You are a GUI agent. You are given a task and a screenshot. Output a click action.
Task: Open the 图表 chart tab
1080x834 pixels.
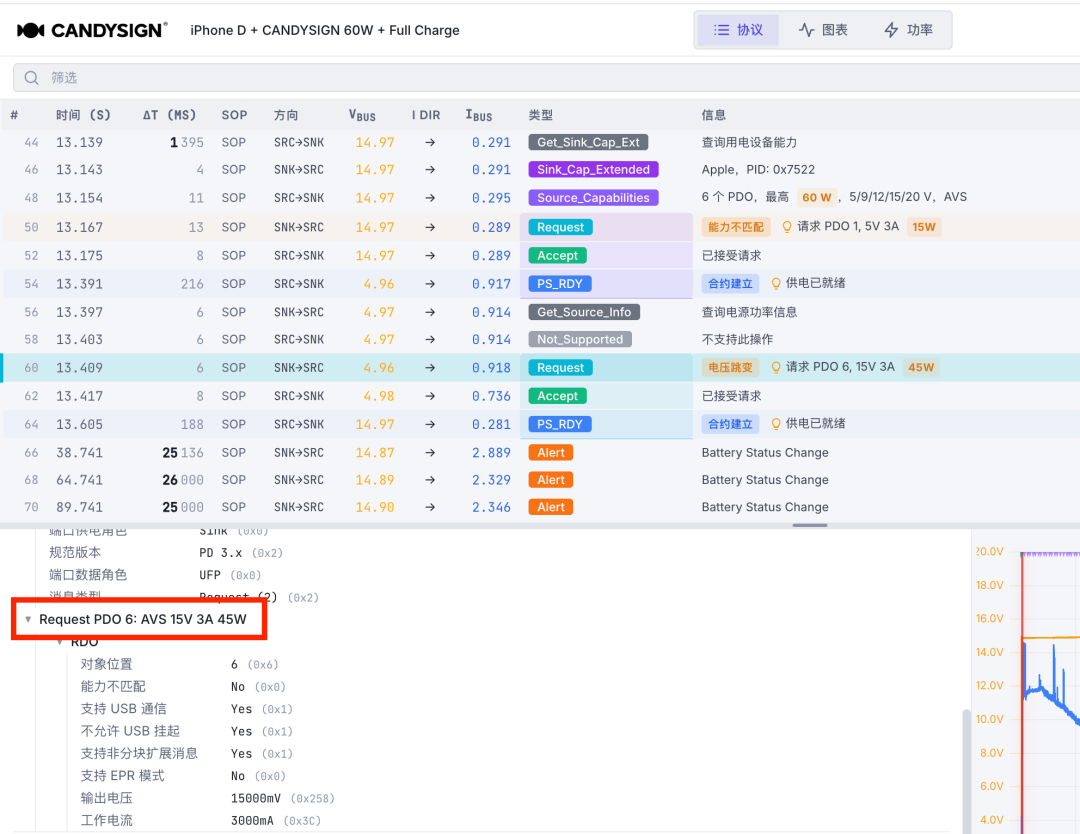[823, 30]
